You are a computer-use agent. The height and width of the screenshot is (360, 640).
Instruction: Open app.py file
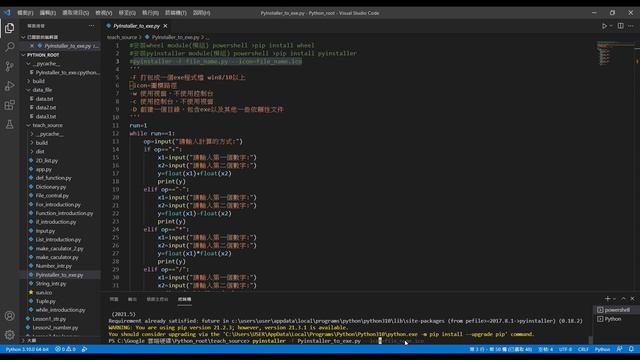click(x=44, y=169)
